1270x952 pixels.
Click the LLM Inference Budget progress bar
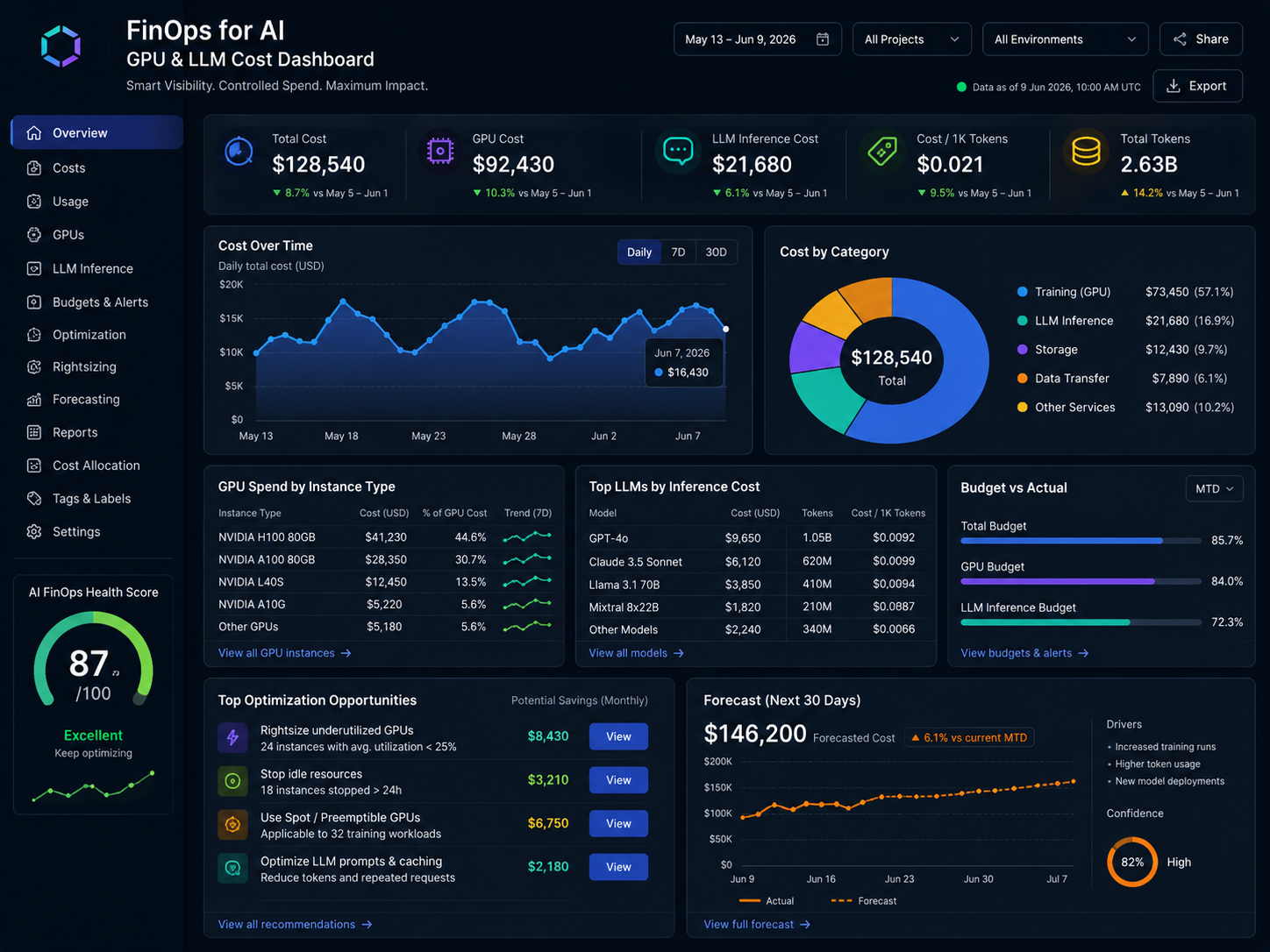pyautogui.click(x=1081, y=622)
